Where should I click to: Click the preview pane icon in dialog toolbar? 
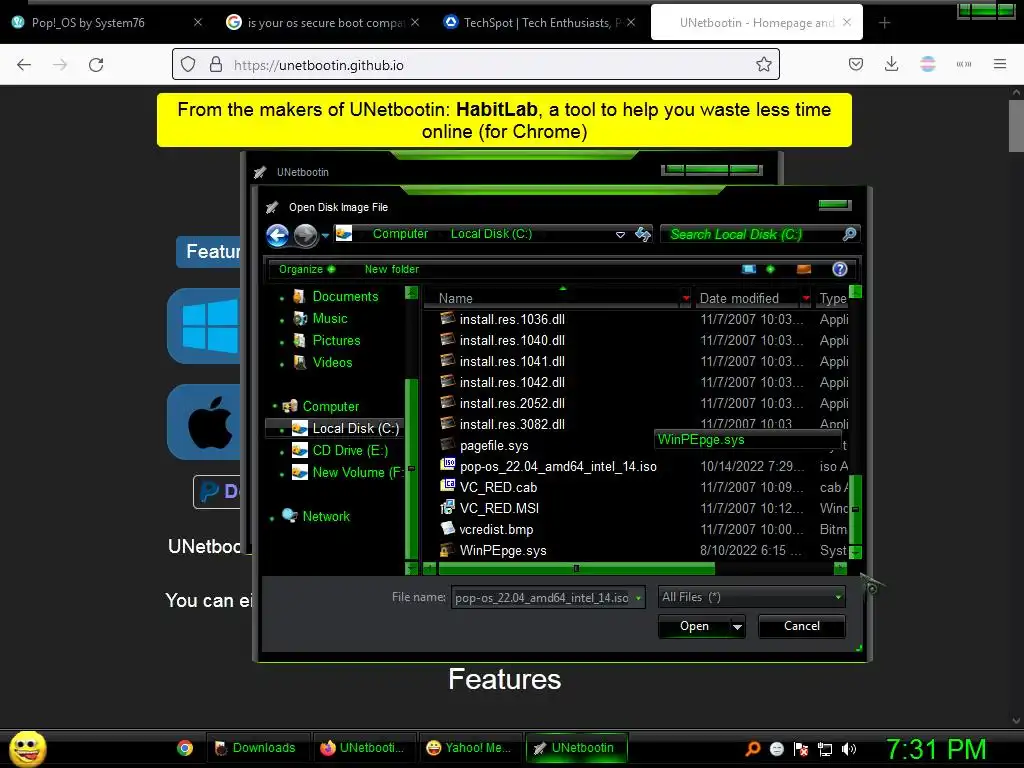coord(804,269)
